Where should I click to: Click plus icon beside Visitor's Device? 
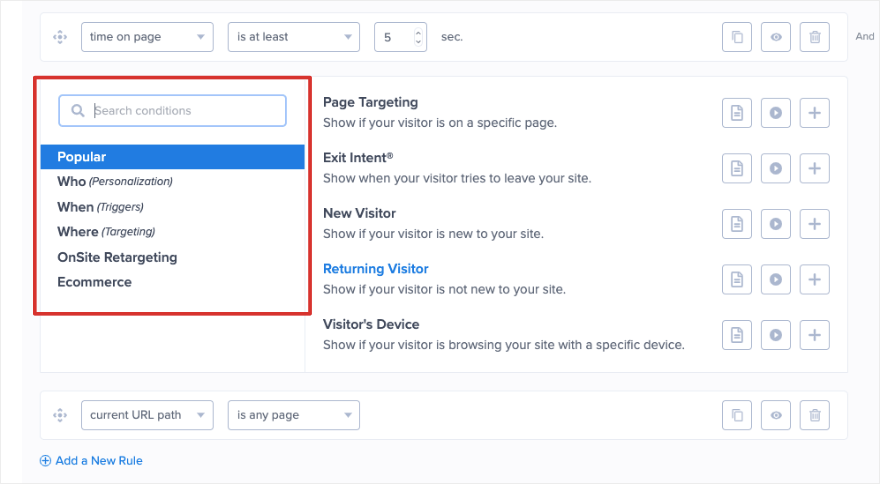pyautogui.click(x=815, y=335)
